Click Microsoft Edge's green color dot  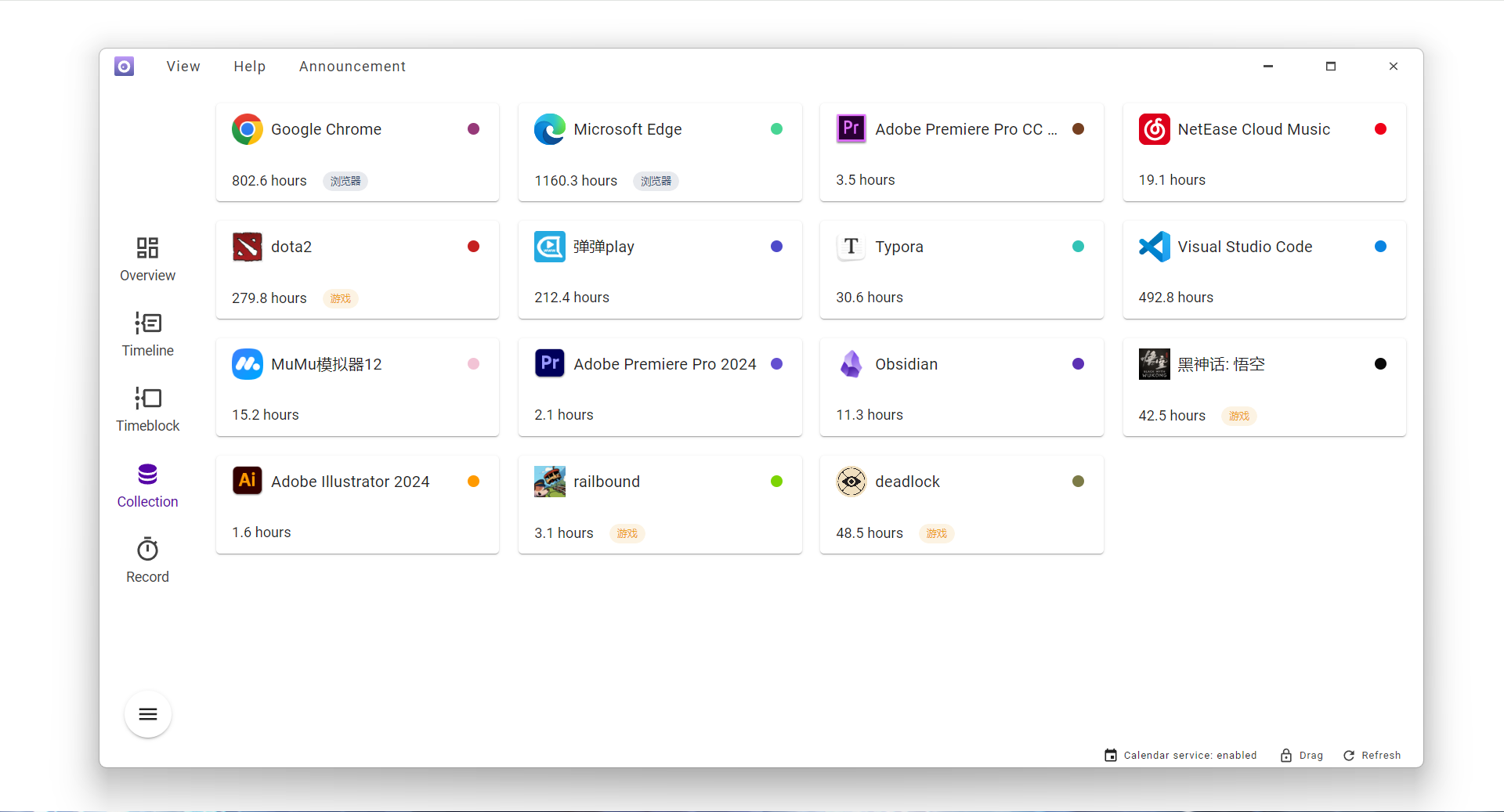click(776, 129)
